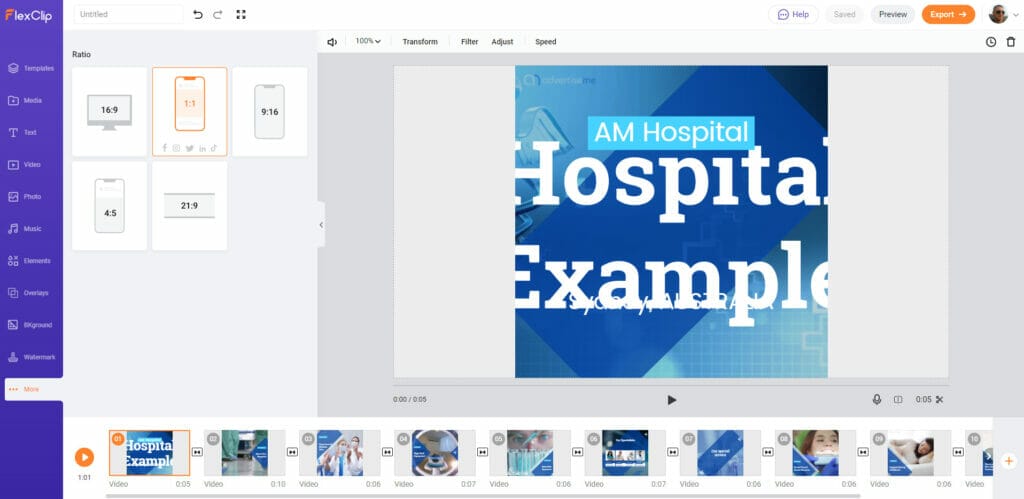The width and height of the screenshot is (1024, 499).
Task: Add a new storyboard with plus button
Action: 1009,460
